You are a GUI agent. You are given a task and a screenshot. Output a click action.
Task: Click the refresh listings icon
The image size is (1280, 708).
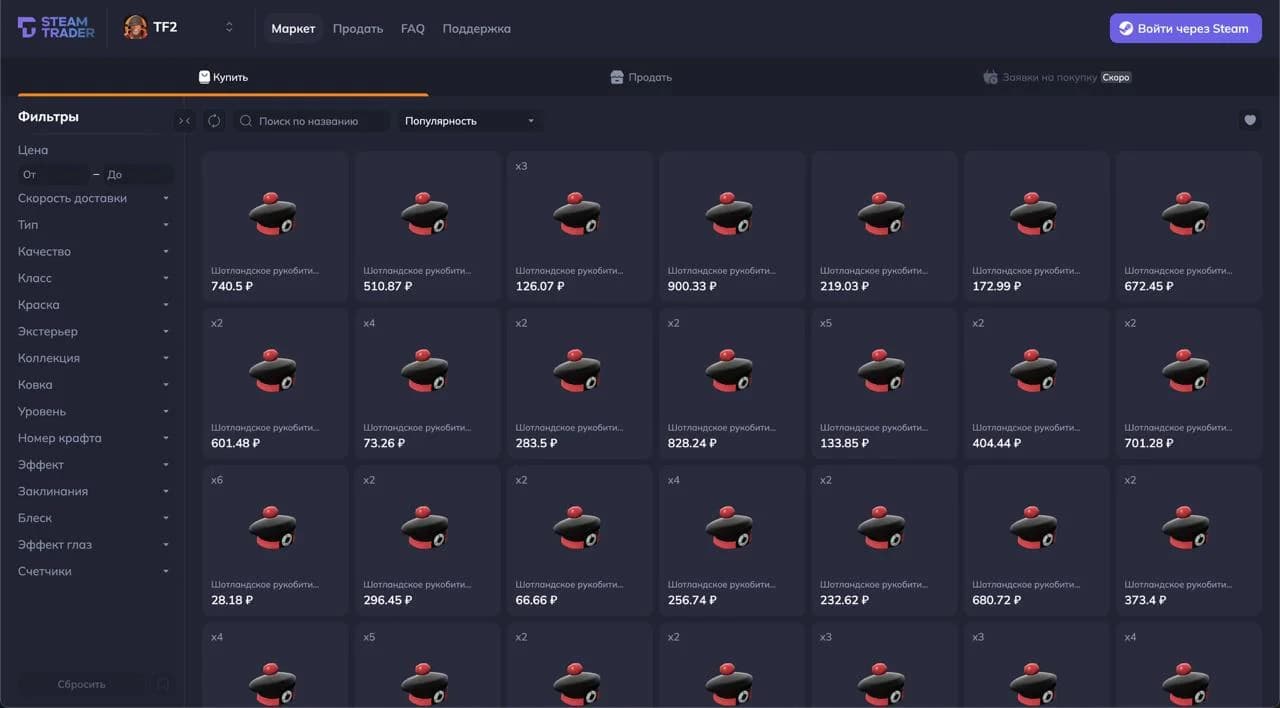pyautogui.click(x=214, y=121)
